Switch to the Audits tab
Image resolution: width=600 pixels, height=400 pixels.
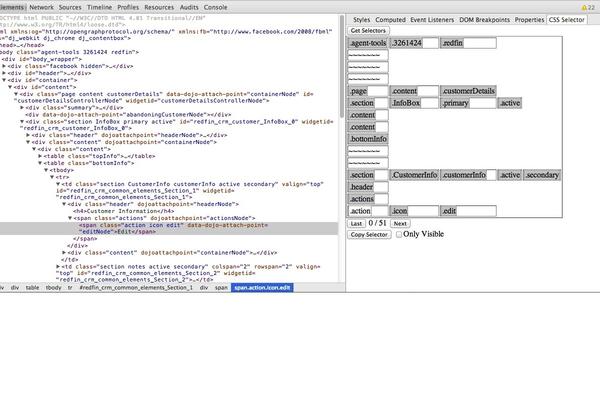(189, 7)
